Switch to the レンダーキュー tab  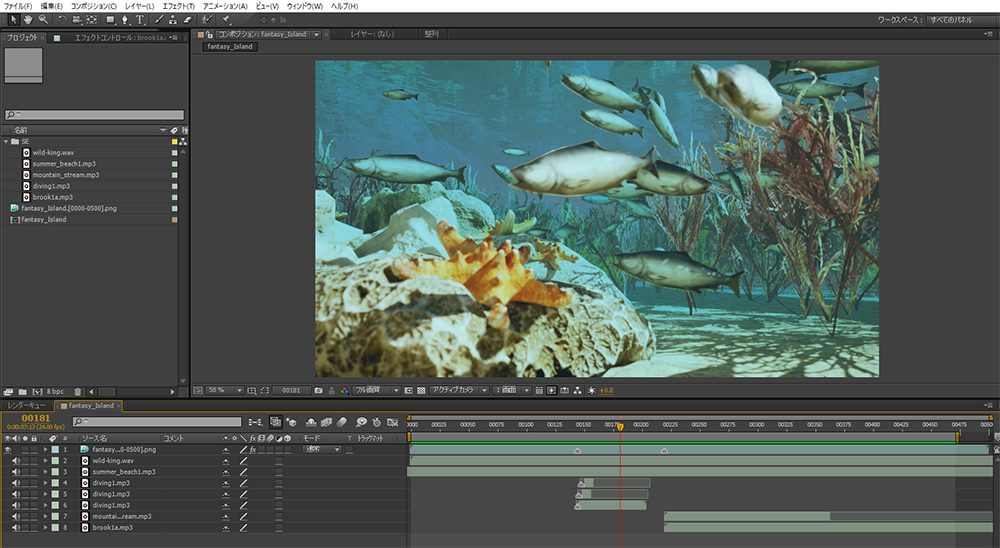pyautogui.click(x=28, y=405)
